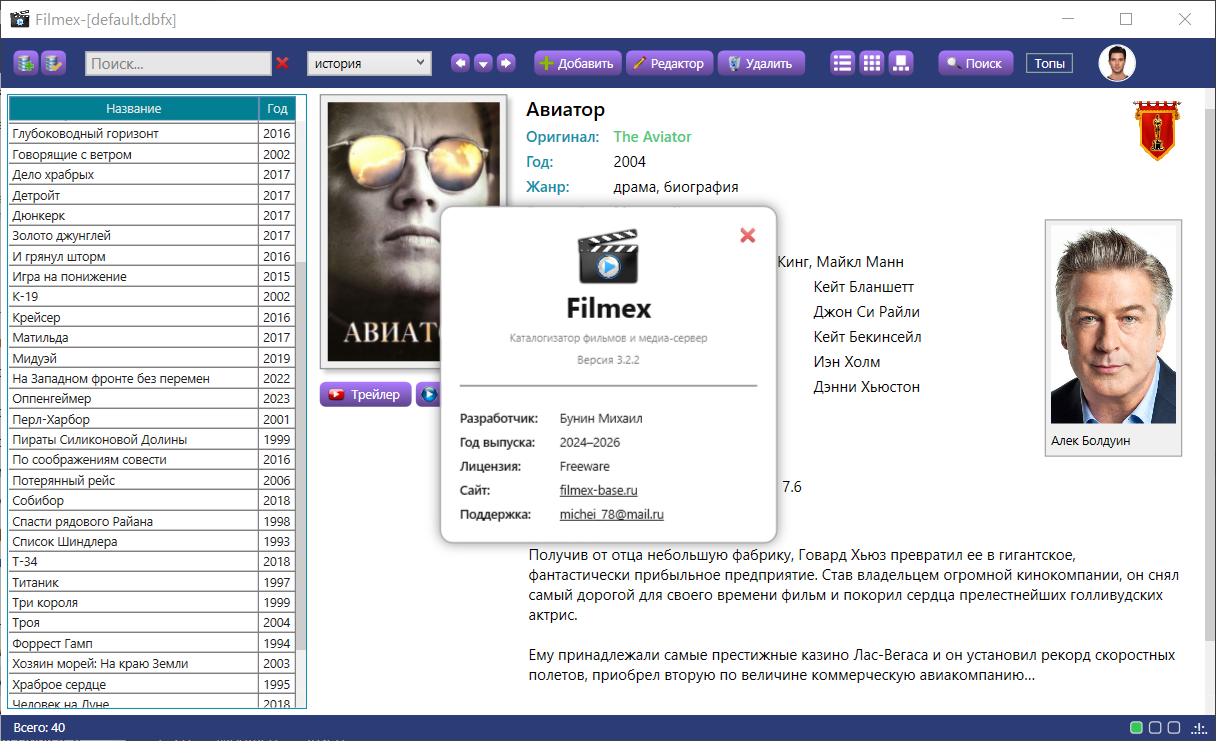Viewport: 1216px width, 741px height.
Task: Select Список Шиндлера row
Action: click(x=152, y=542)
